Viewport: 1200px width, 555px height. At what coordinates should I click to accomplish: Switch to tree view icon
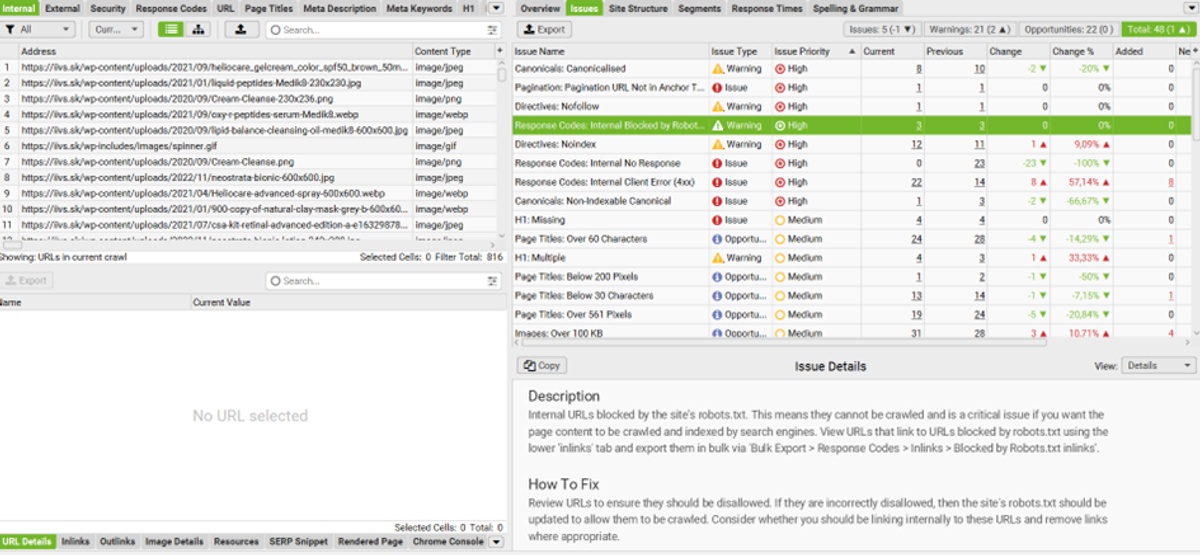click(x=198, y=29)
